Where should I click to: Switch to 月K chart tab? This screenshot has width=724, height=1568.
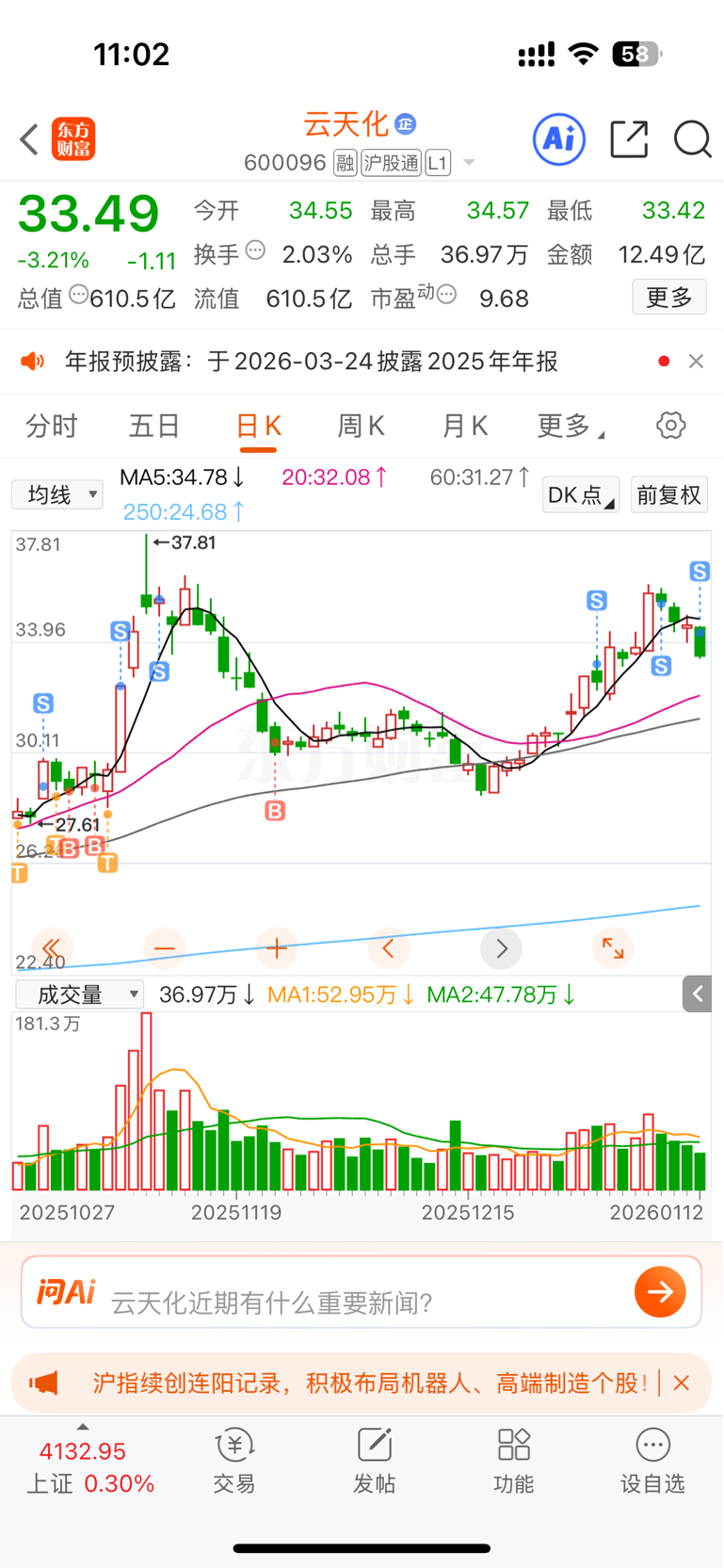465,427
